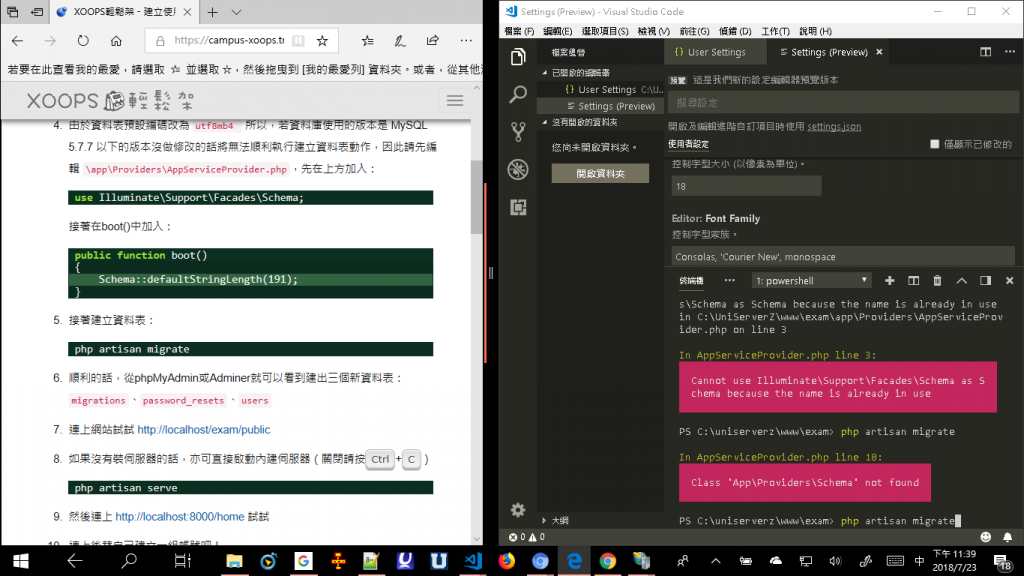This screenshot has width=1024, height=576.
Task: Go to the Edge home page
Action: [116, 40]
